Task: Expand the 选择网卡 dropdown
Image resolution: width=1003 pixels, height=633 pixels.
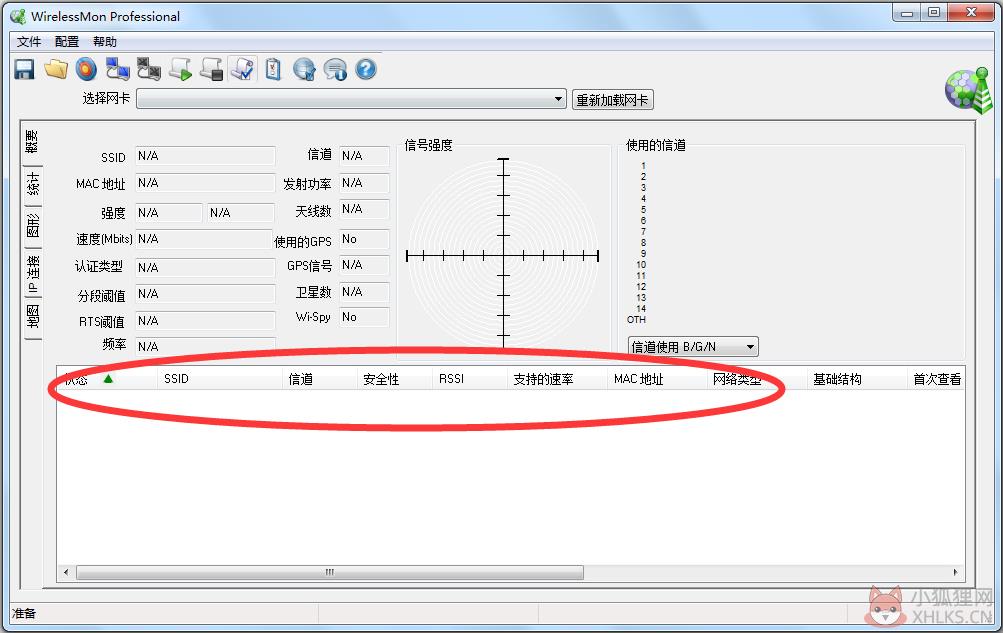Action: [351, 98]
